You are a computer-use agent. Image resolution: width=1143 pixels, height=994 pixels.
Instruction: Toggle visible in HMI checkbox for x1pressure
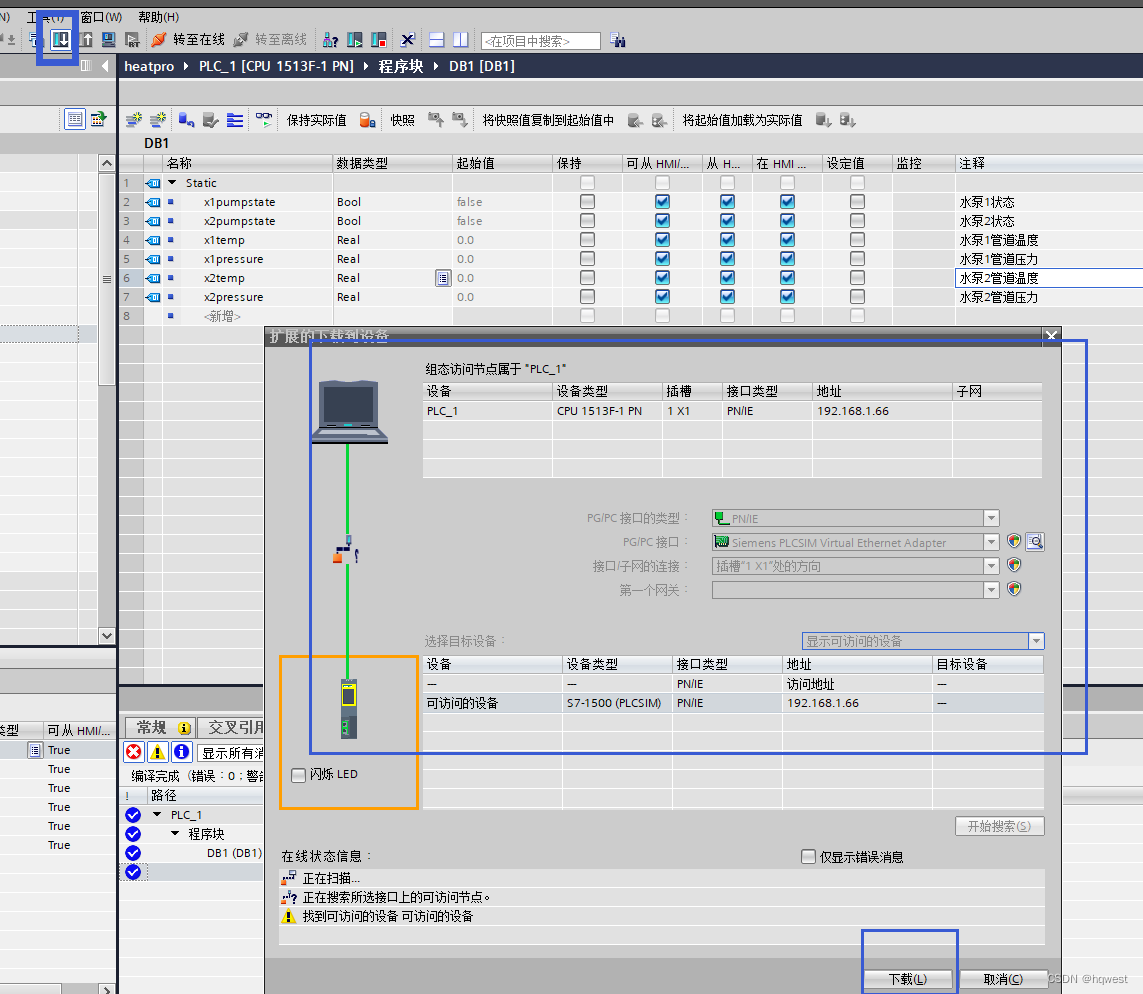tap(787, 259)
